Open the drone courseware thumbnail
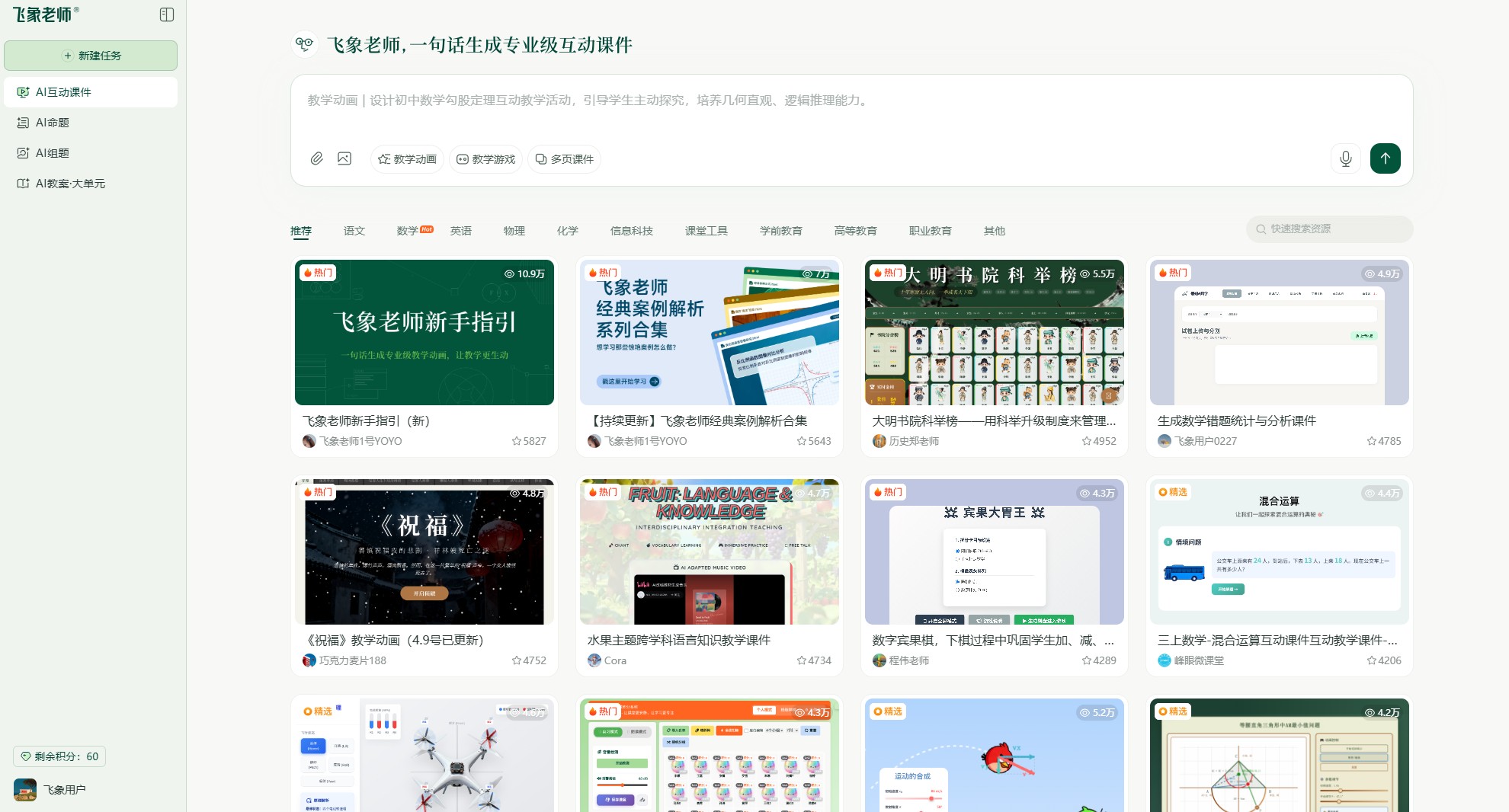The width and height of the screenshot is (1509, 812). pos(425,755)
